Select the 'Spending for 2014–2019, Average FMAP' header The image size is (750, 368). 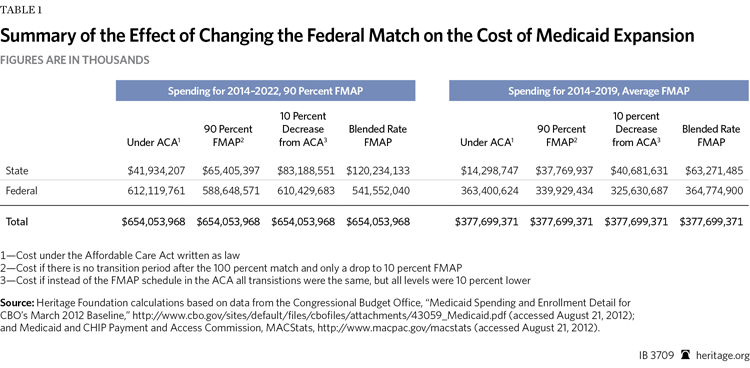(598, 91)
